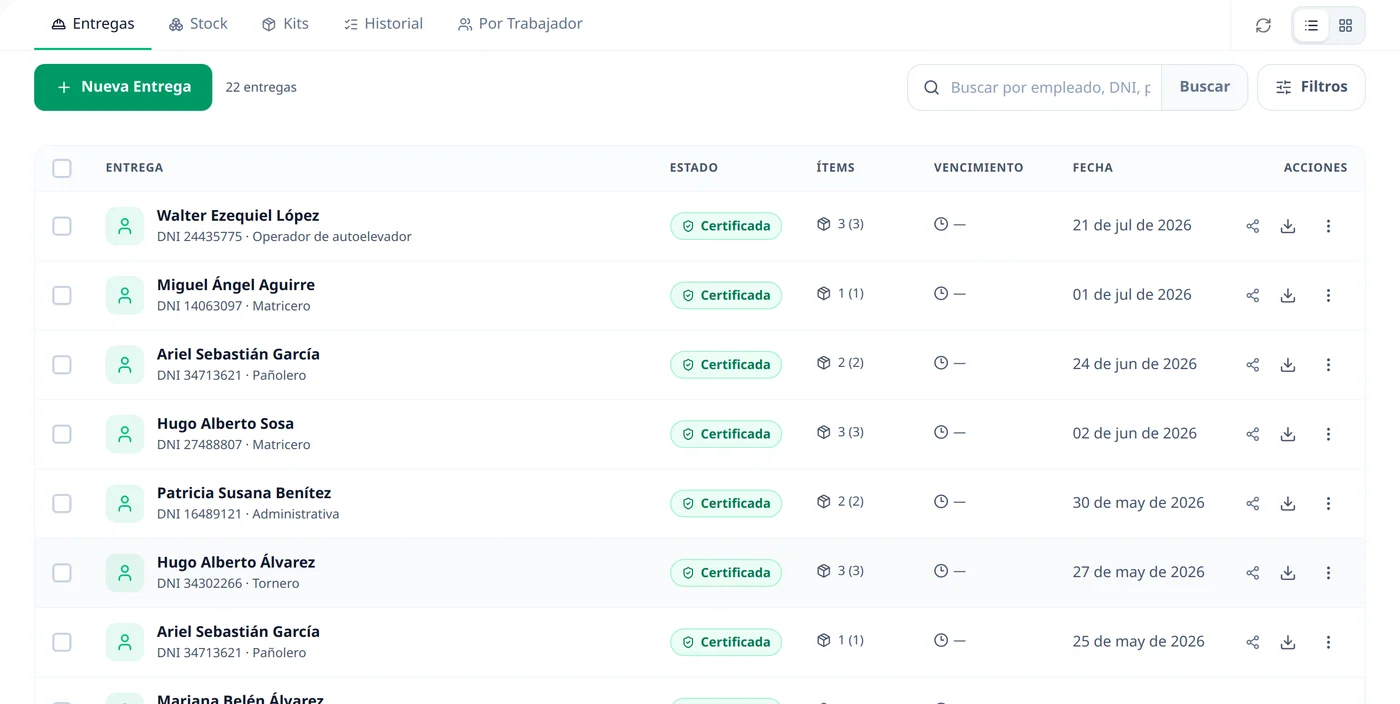Screen dimensions: 1400x704
Task: Click the Fecha column header
Action: point(1093,168)
